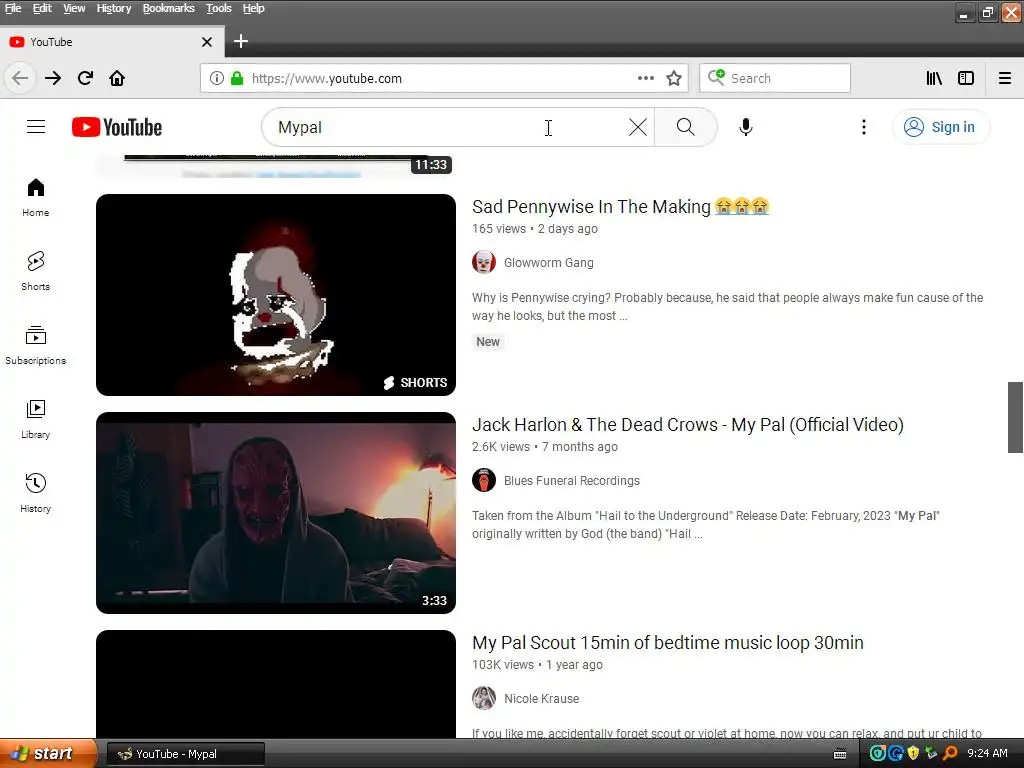1024x768 pixels.
Task: Close the YouTube tab
Action: pyautogui.click(x=207, y=42)
